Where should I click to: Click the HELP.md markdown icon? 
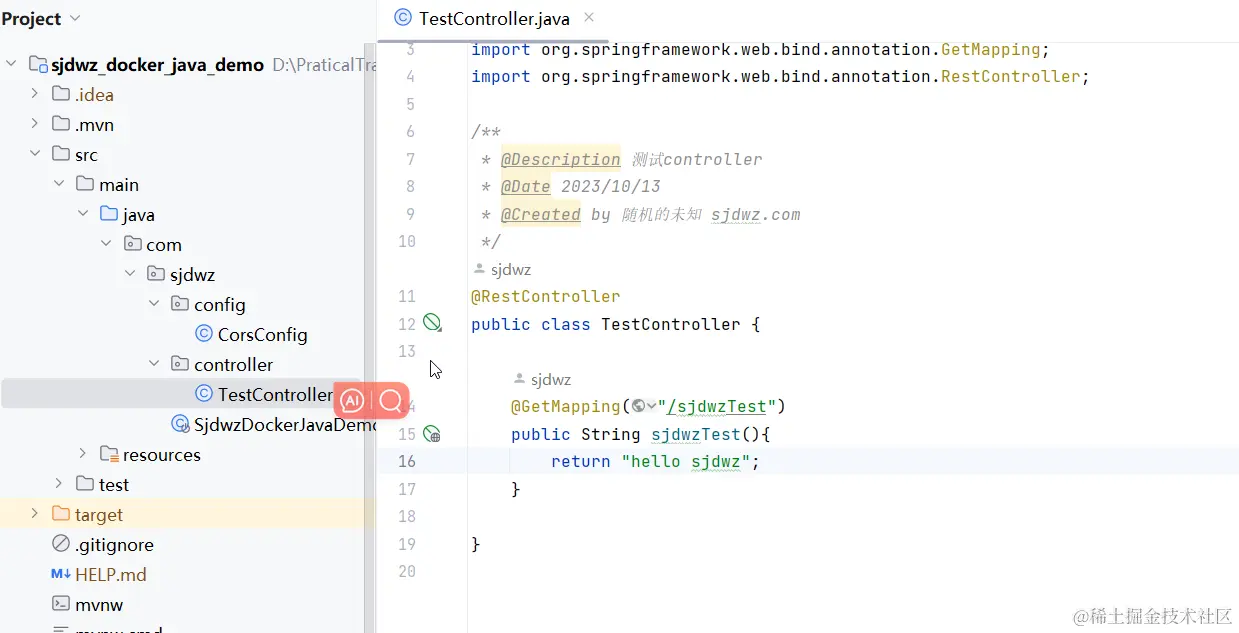tap(61, 574)
